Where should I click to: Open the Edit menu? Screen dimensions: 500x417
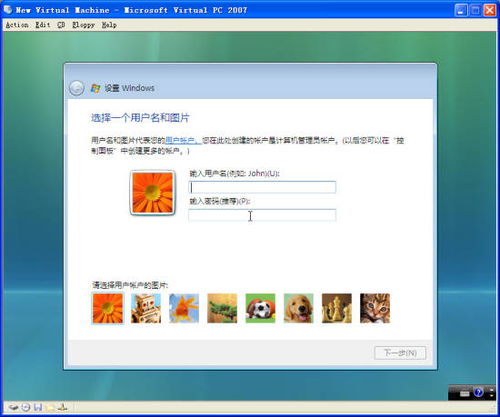(43, 25)
